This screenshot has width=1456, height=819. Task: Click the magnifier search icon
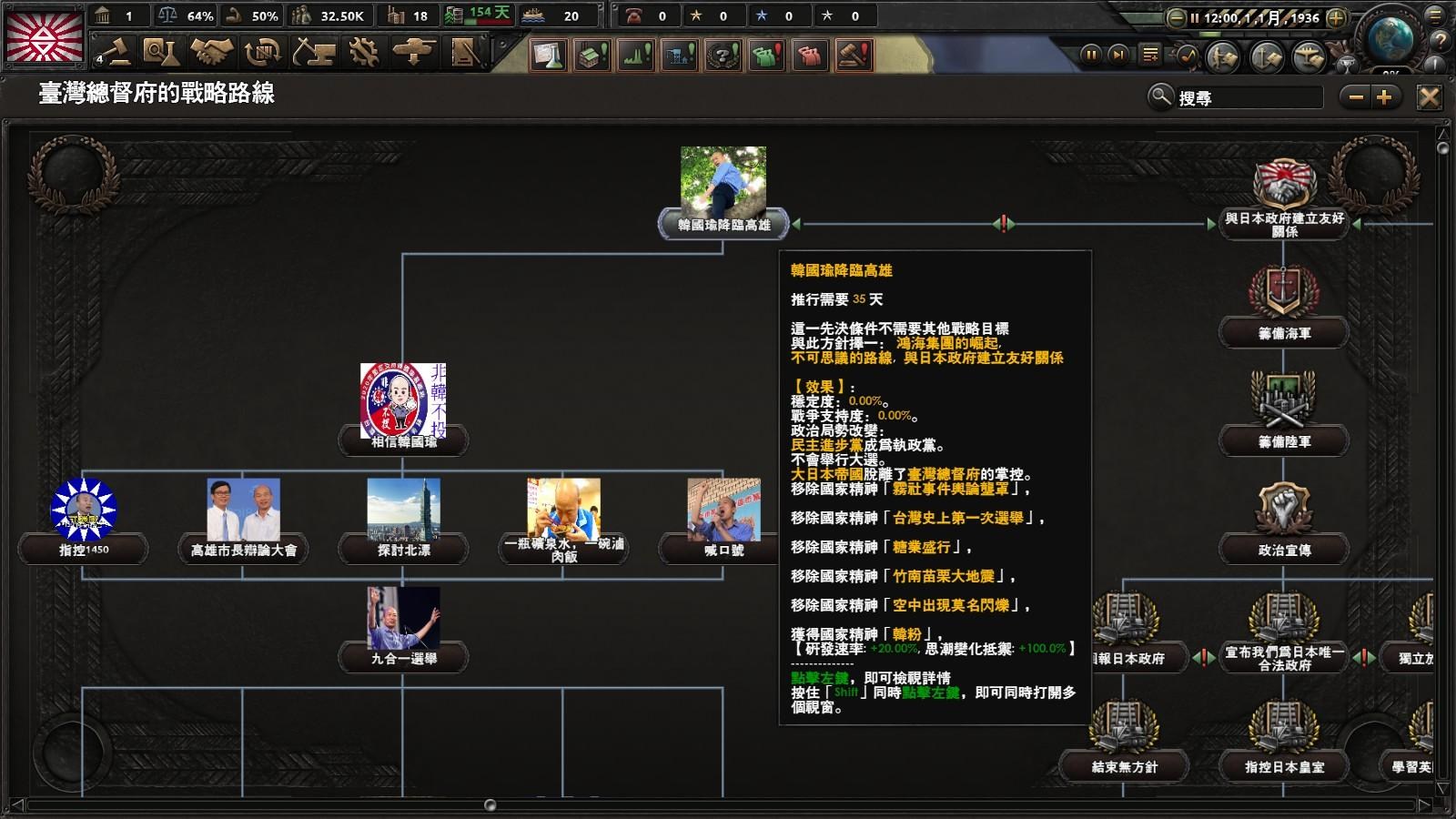[x=1160, y=96]
